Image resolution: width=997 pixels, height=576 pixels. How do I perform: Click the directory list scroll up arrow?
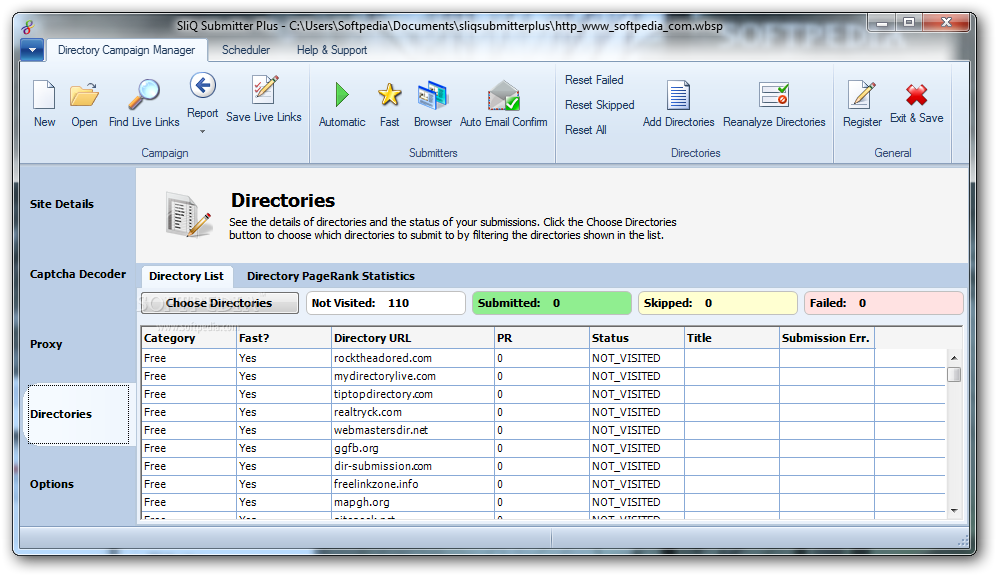pyautogui.click(x=954, y=358)
